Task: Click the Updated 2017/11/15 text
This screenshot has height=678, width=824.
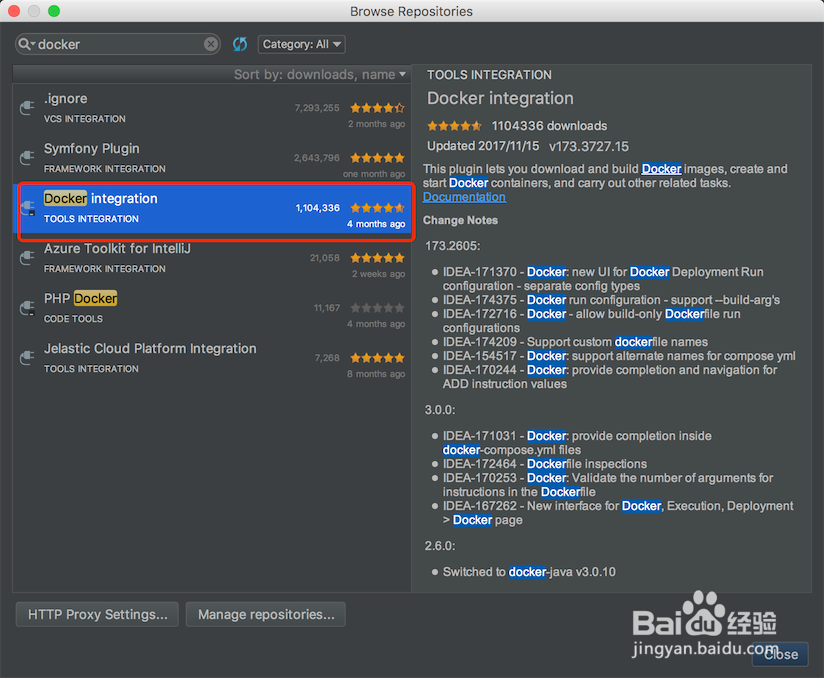Action: click(483, 146)
